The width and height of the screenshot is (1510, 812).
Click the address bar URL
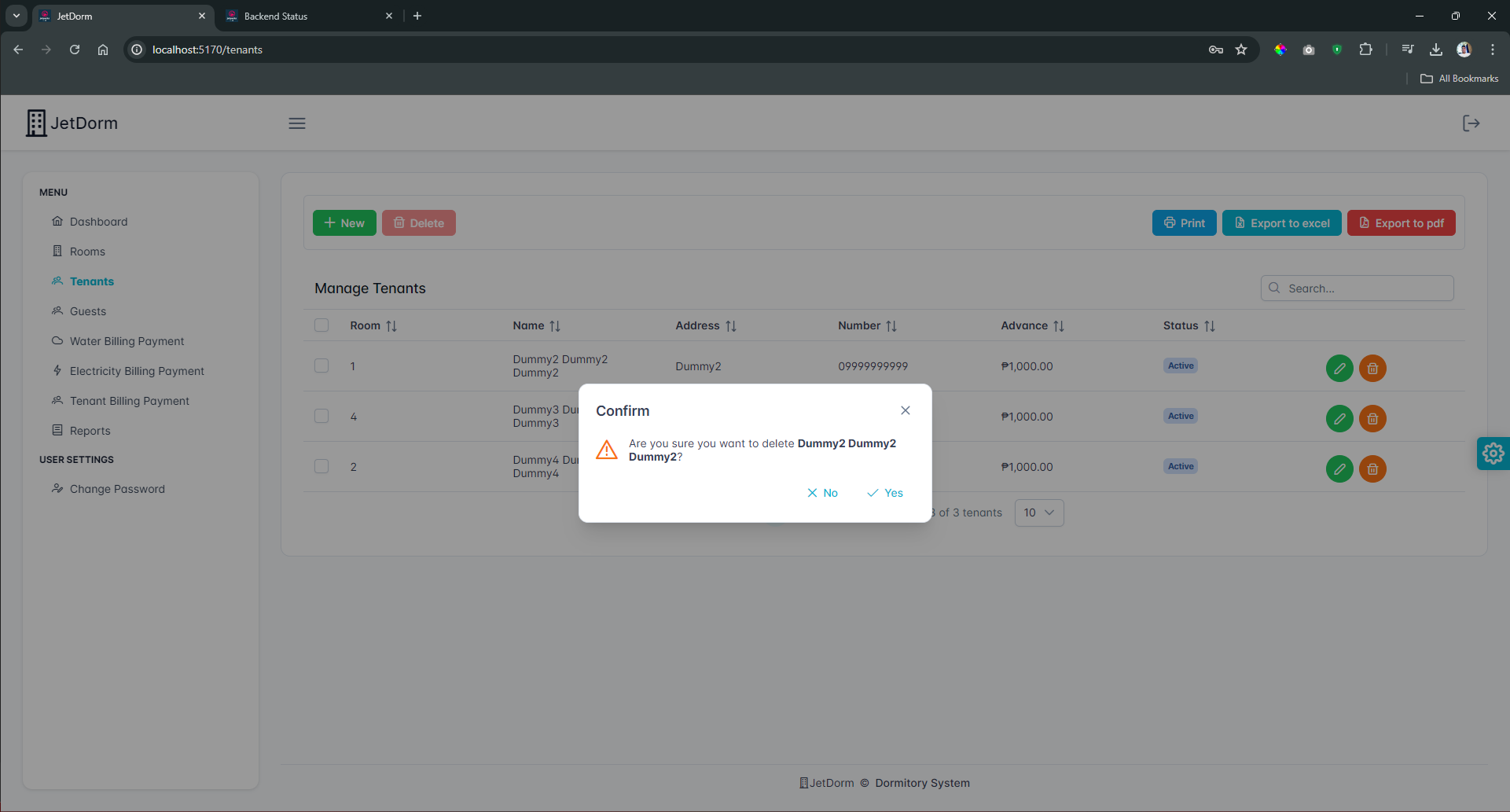pyautogui.click(x=208, y=50)
